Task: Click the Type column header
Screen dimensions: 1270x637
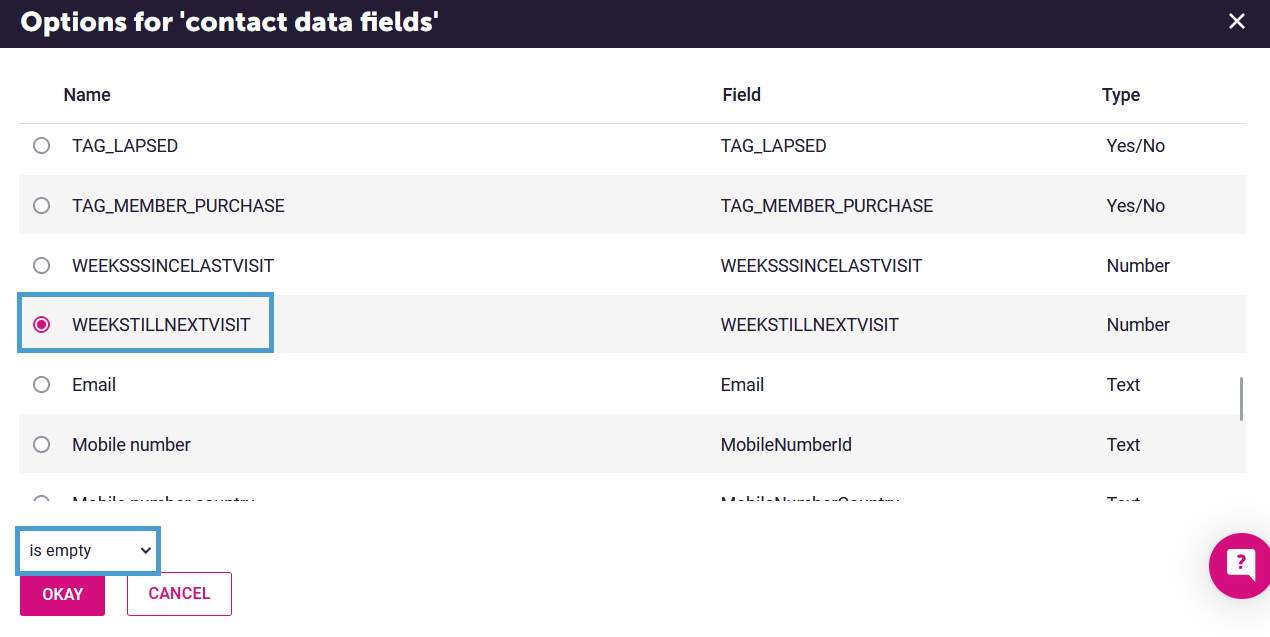Action: click(x=1121, y=95)
